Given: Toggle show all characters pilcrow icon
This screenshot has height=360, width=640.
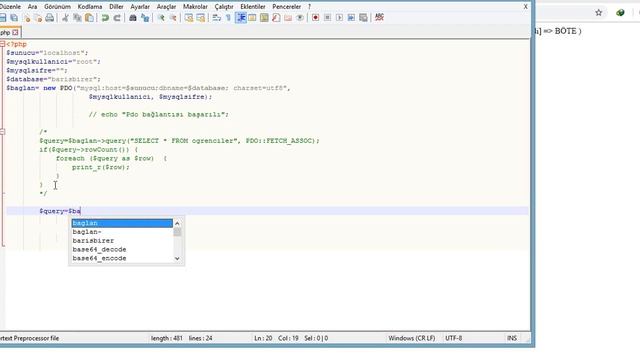Looking at the screenshot, I should 228,18.
